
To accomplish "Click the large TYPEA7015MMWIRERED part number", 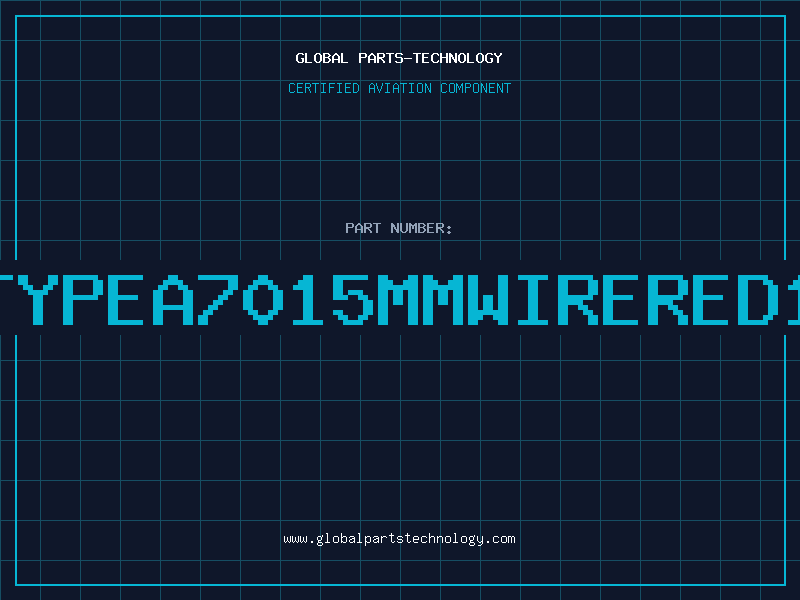I will [400, 299].
